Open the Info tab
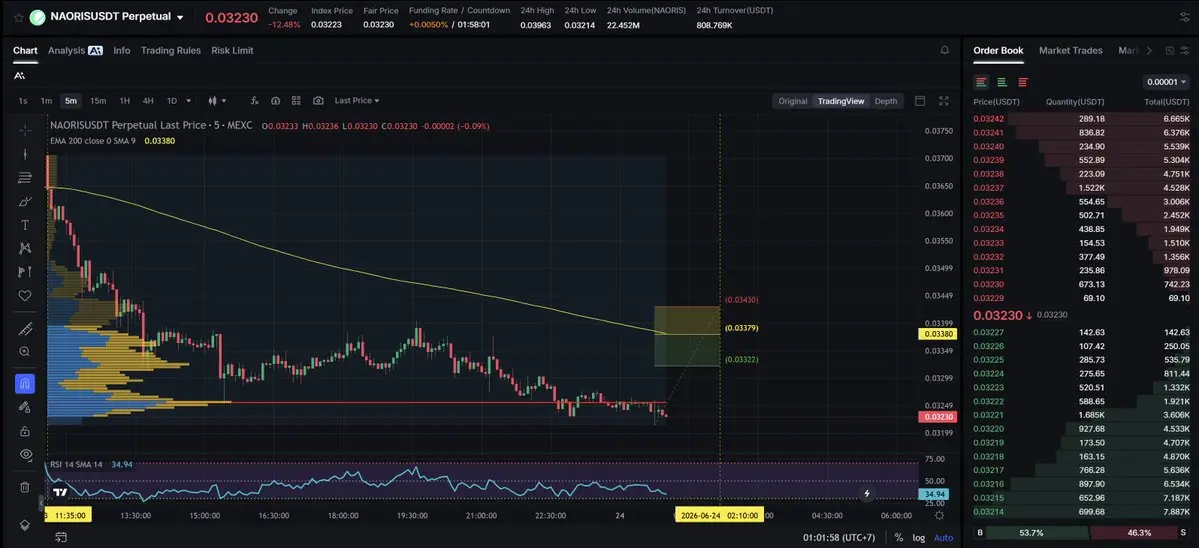1199x548 pixels. (x=122, y=50)
